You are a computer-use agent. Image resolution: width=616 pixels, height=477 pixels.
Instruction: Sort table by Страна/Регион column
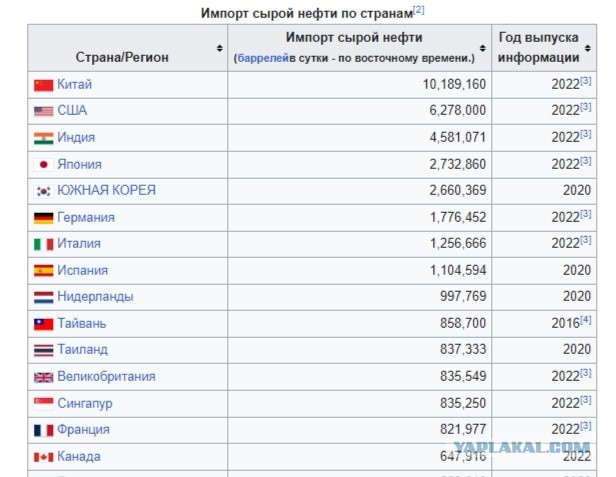pos(219,48)
